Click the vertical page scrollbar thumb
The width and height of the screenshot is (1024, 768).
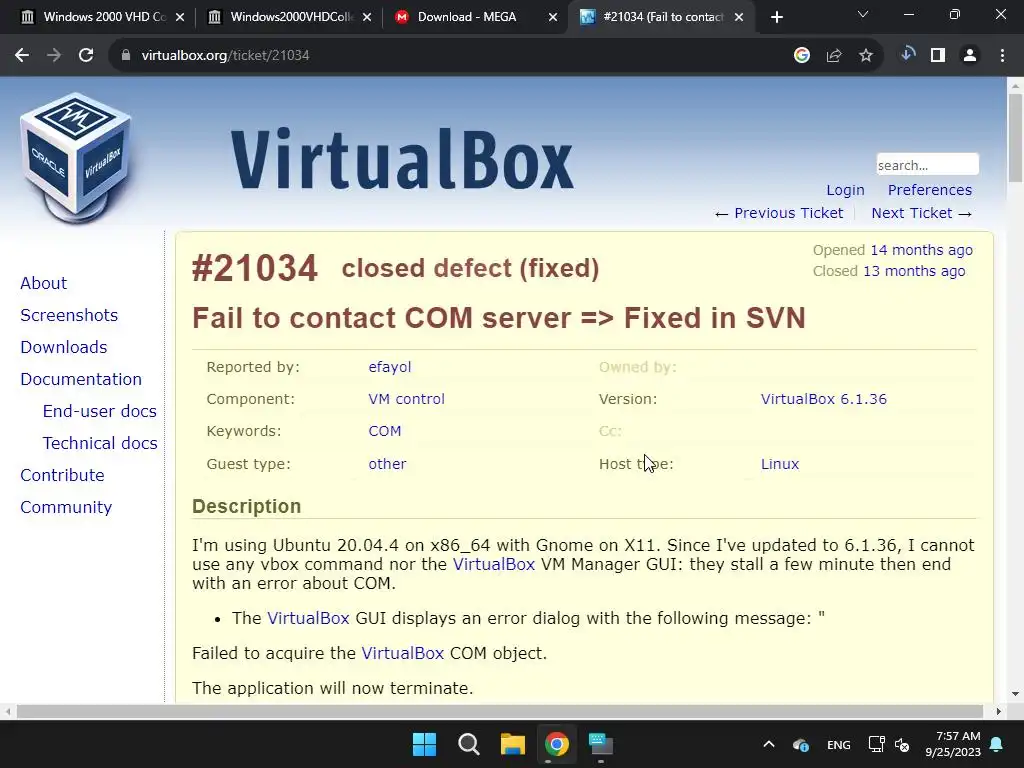[1015, 138]
